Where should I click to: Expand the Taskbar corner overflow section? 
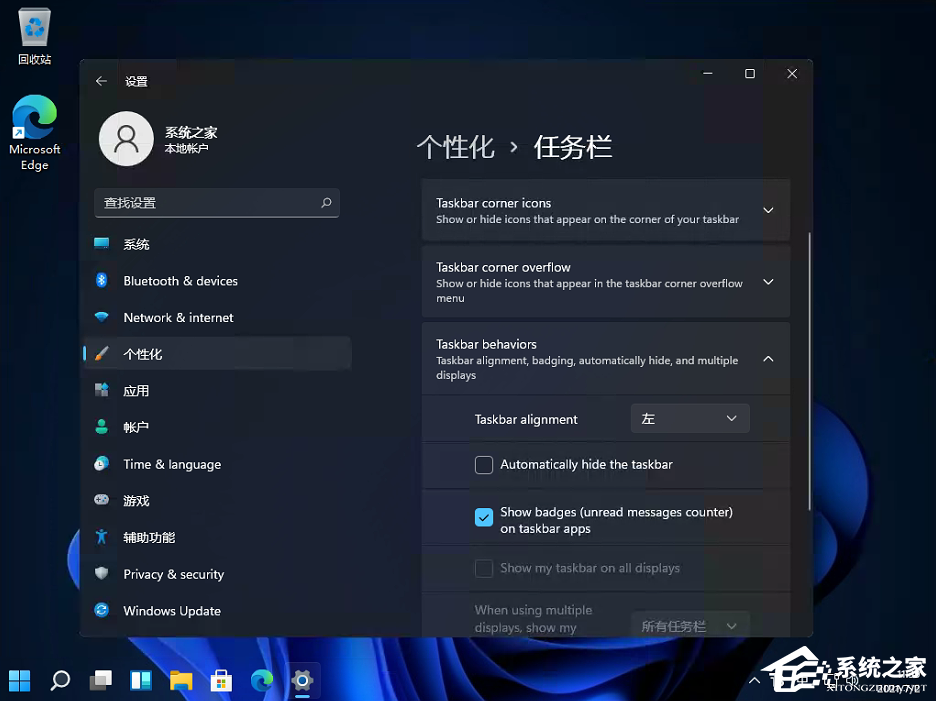coord(768,281)
